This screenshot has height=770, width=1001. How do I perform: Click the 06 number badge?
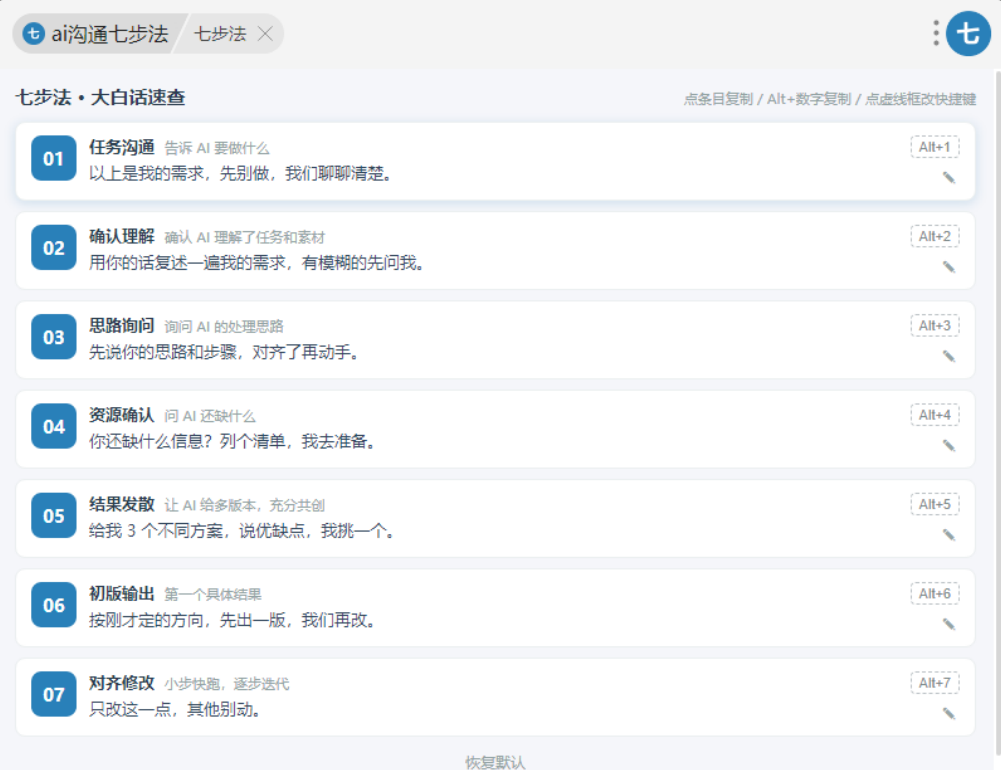tap(54, 605)
